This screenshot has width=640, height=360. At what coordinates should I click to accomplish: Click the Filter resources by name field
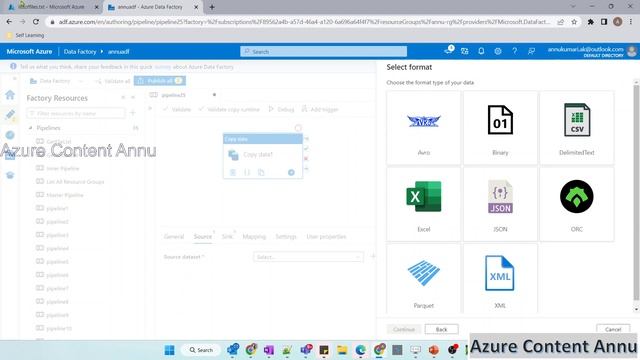(76, 113)
